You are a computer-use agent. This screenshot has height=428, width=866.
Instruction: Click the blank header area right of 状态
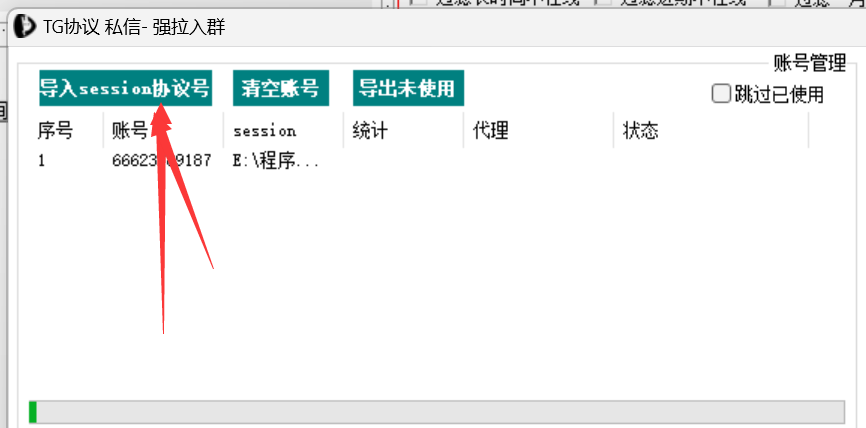(x=826, y=131)
